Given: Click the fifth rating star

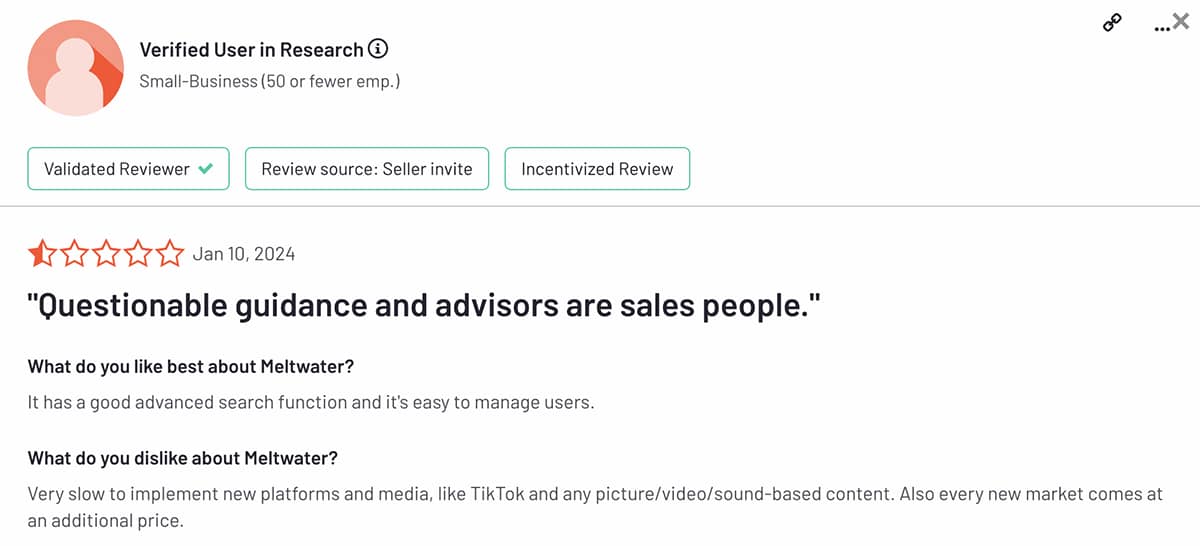Looking at the screenshot, I should point(169,254).
